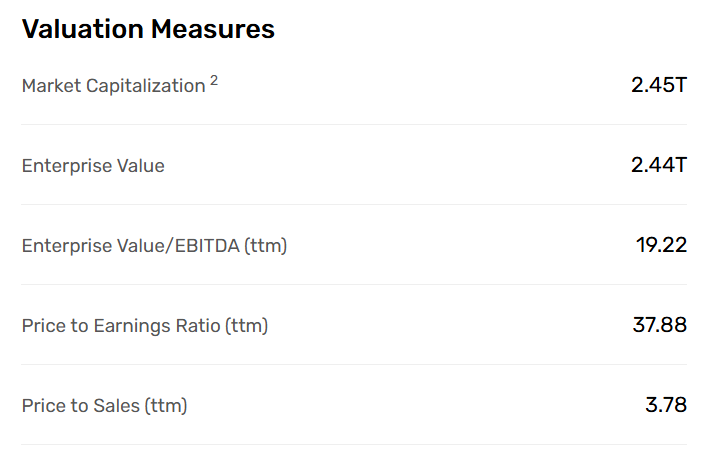The width and height of the screenshot is (721, 454).
Task: Select the Enterprise Value/EBITDA (ttm) label
Action: coord(154,246)
